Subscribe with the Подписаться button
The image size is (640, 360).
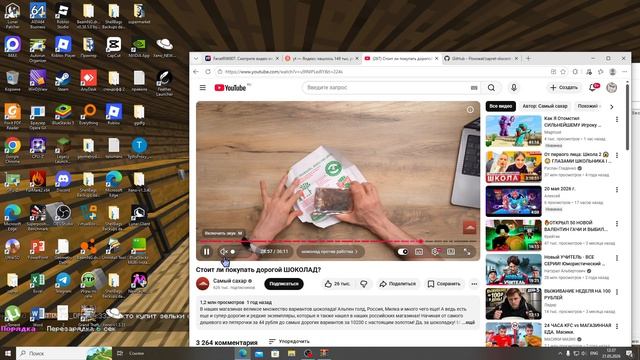284,284
